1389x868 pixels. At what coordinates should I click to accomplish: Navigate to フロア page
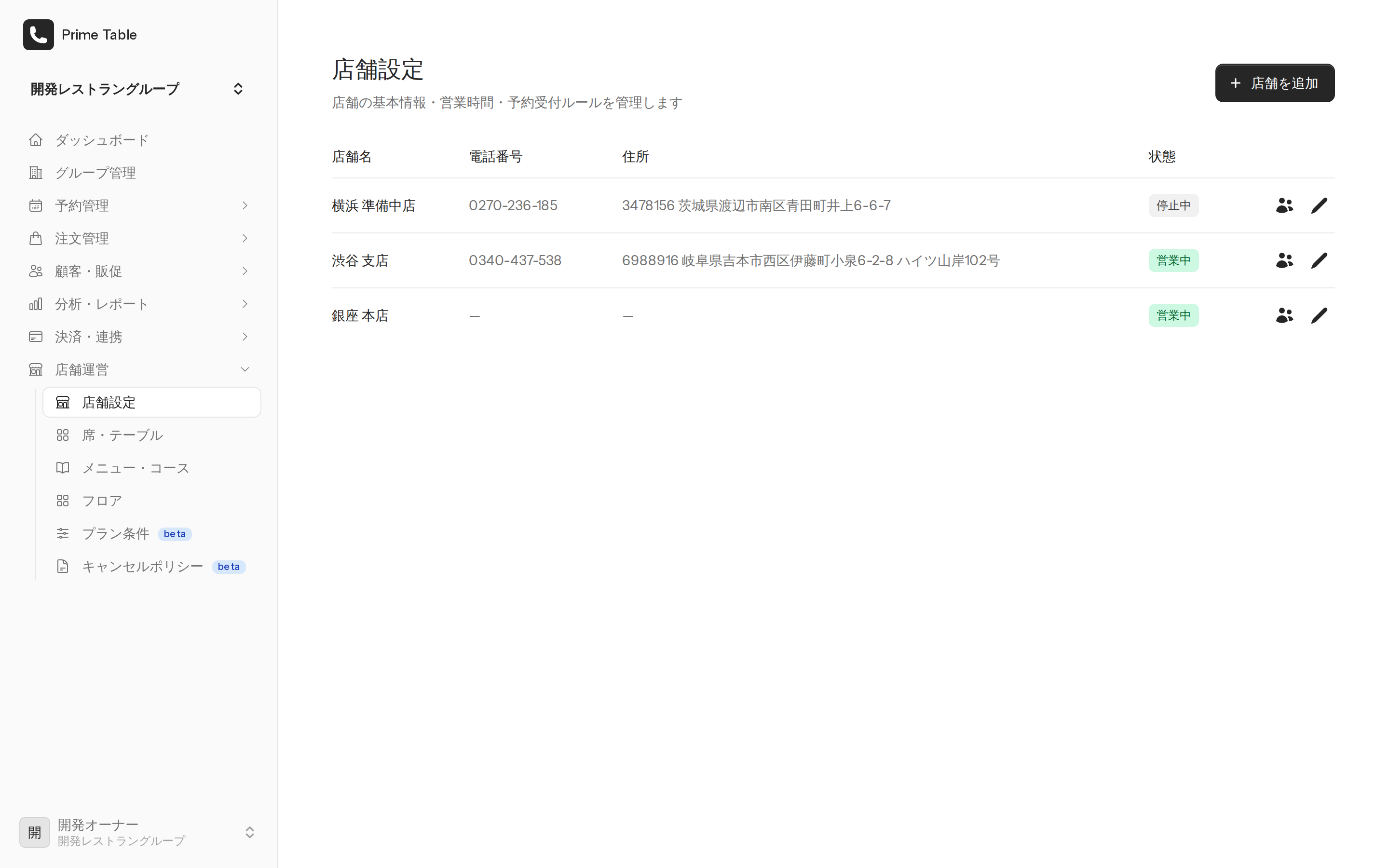pyautogui.click(x=151, y=501)
